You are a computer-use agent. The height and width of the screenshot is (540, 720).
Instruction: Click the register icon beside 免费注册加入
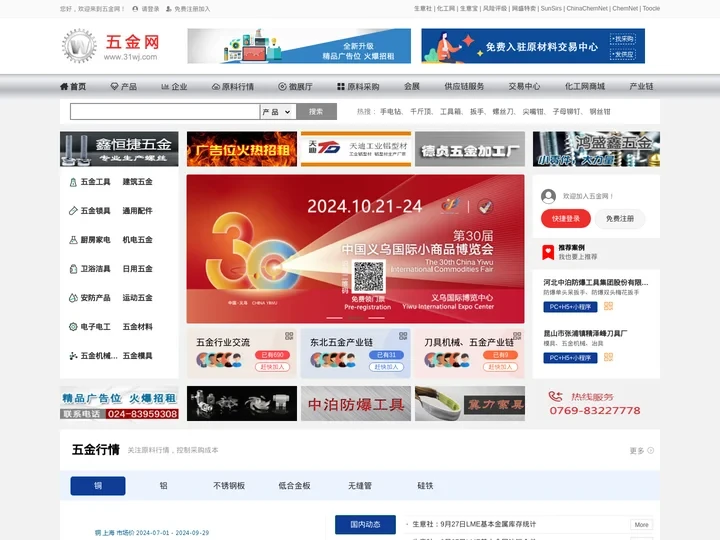click(x=169, y=9)
